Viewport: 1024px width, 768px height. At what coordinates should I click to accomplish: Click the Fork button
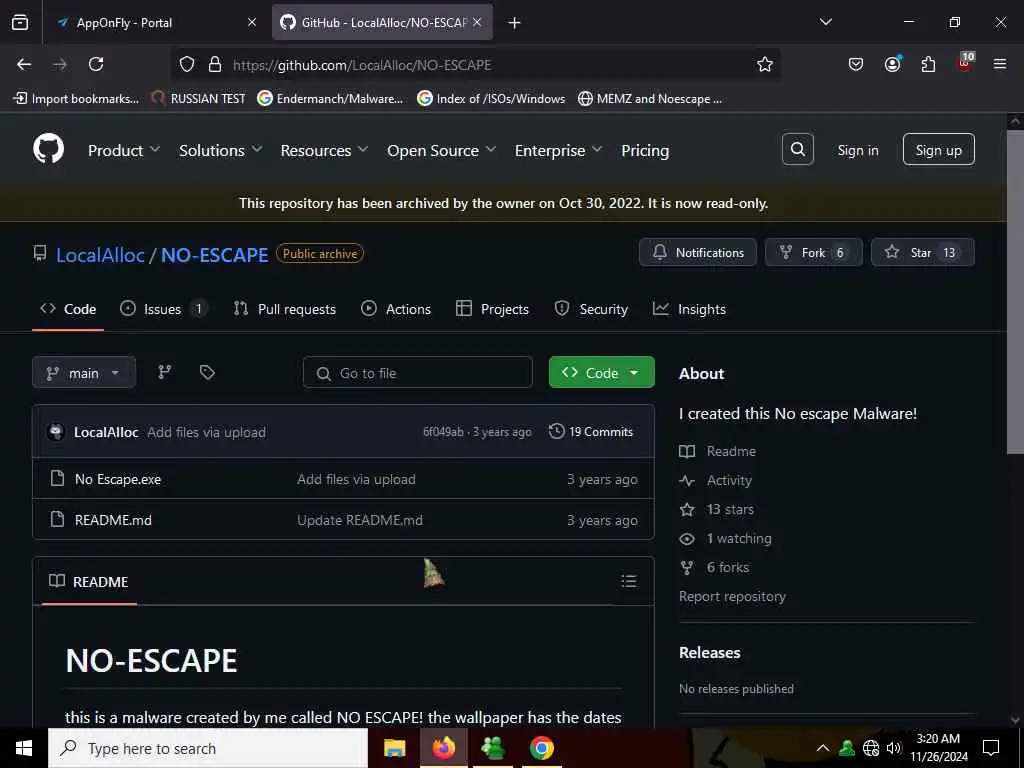[x=813, y=252]
